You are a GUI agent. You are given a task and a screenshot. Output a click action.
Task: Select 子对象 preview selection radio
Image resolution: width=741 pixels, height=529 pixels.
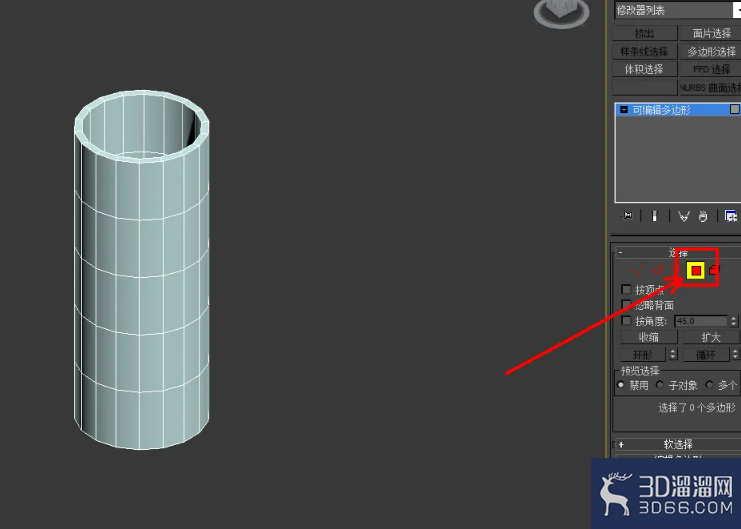(660, 385)
